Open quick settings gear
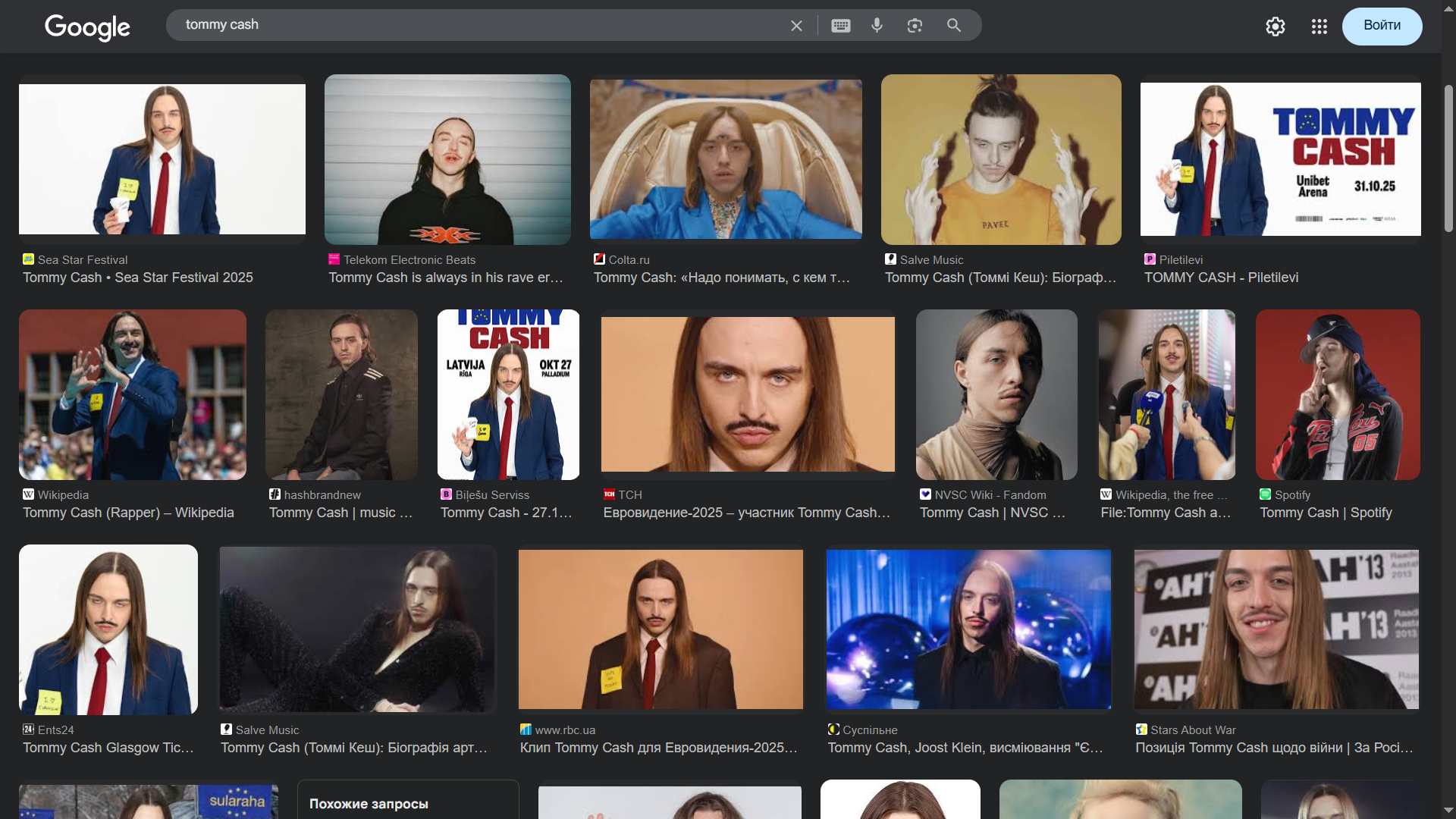The width and height of the screenshot is (1456, 819). [1275, 27]
